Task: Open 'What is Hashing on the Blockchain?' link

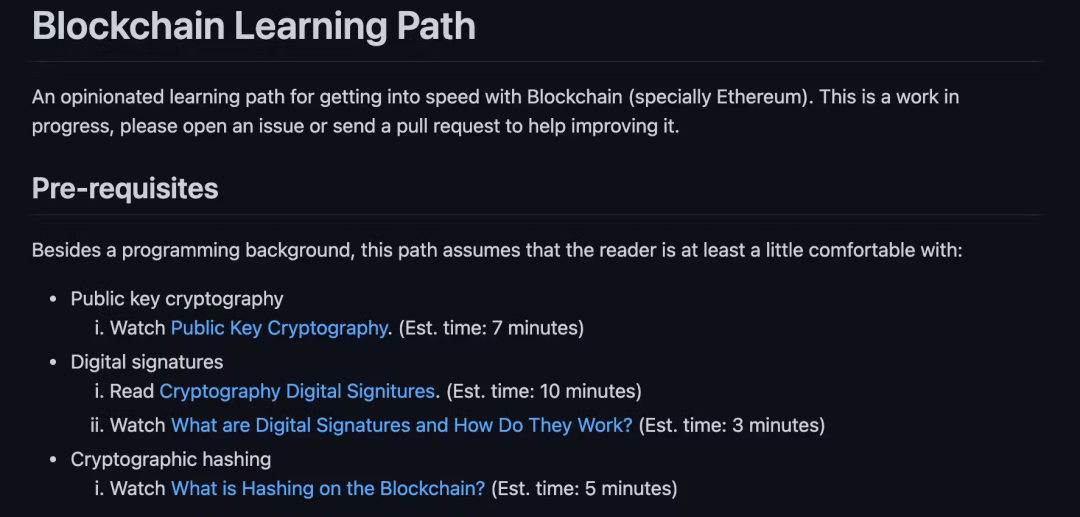Action: click(327, 489)
